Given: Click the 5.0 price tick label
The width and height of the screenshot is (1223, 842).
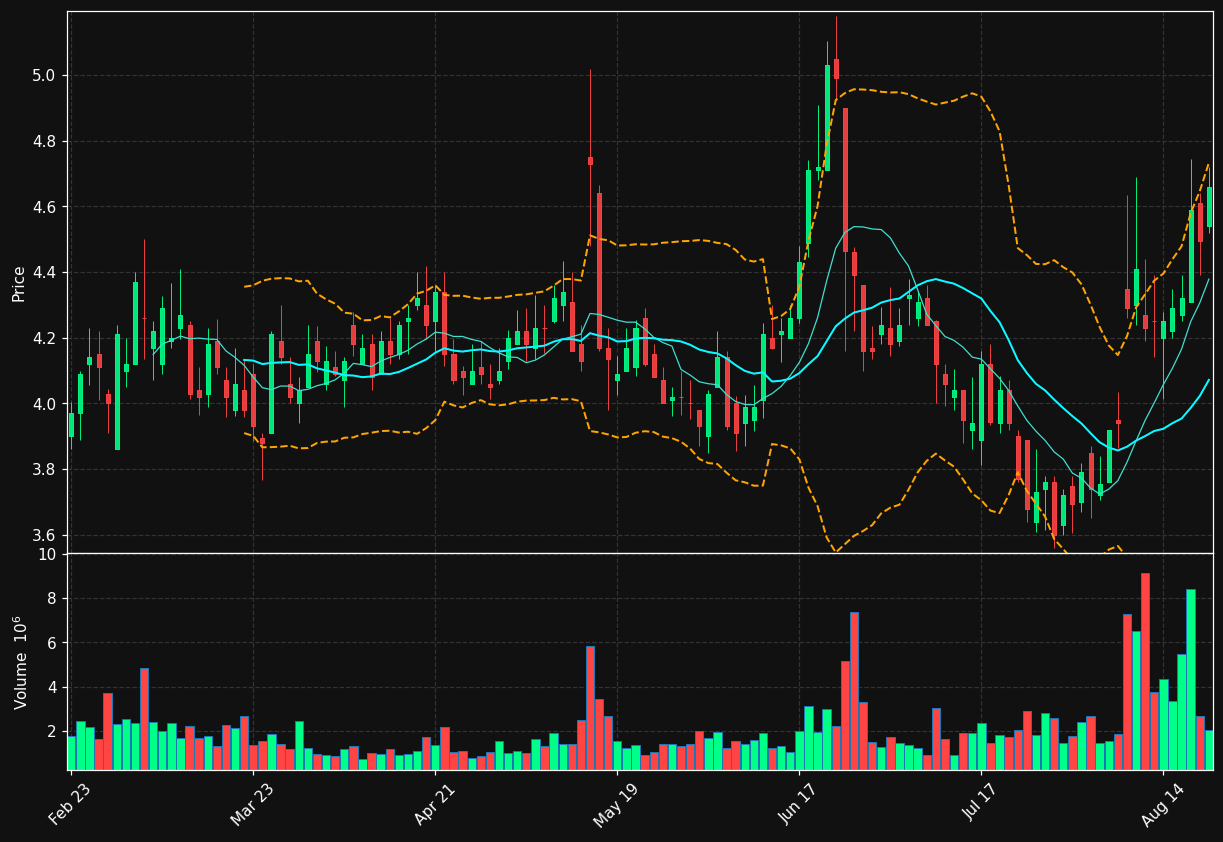Looking at the screenshot, I should (46, 76).
